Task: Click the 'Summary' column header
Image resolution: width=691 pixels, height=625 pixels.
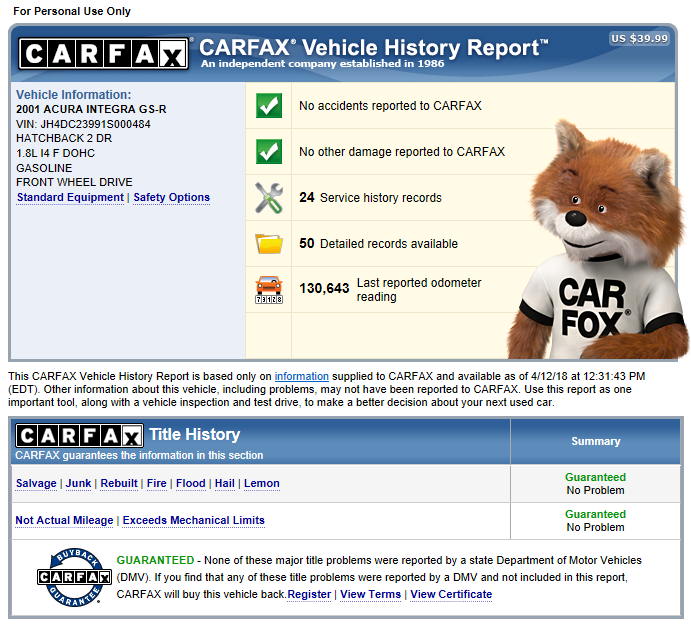Action: [596, 441]
